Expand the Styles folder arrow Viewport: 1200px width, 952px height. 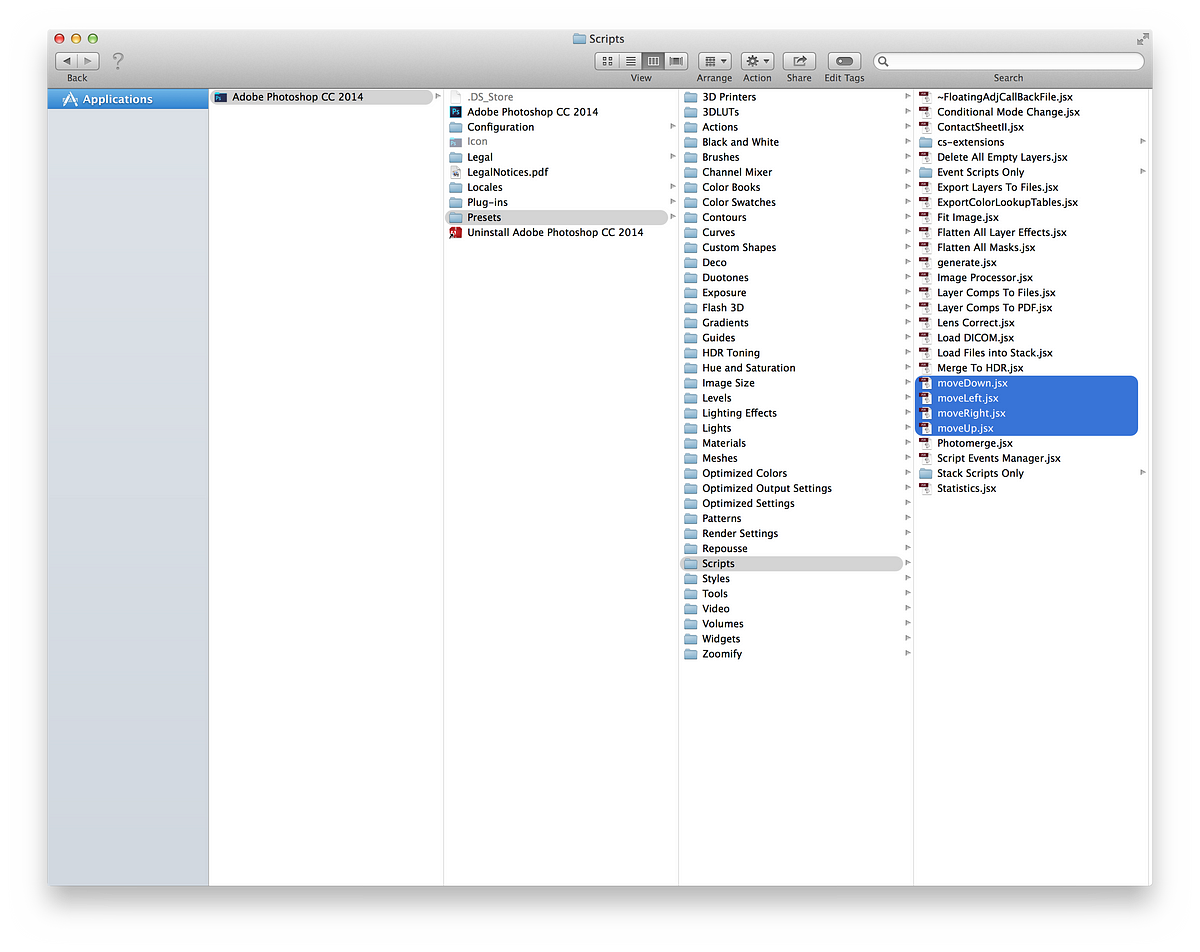coord(908,579)
